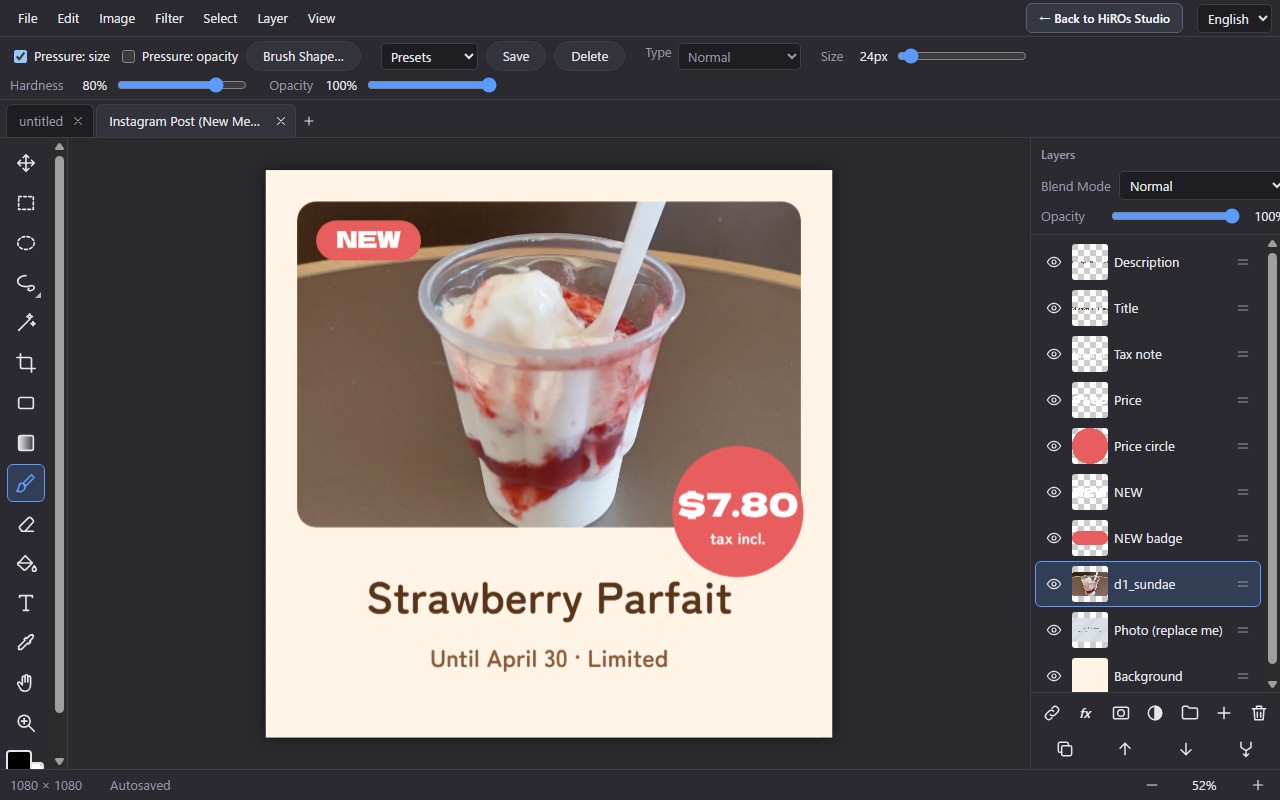Select the Gradient tool
The height and width of the screenshot is (800, 1280).
(26, 443)
